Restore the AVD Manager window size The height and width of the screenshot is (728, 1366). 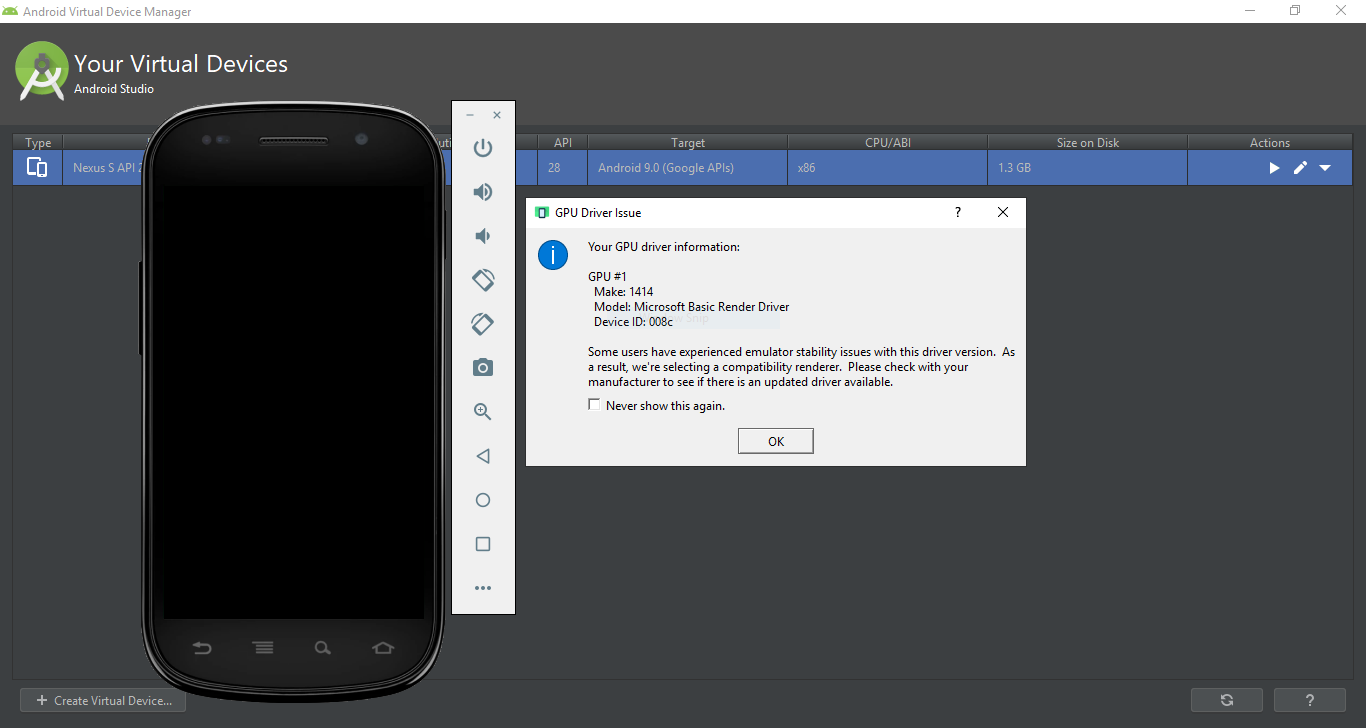click(1295, 11)
